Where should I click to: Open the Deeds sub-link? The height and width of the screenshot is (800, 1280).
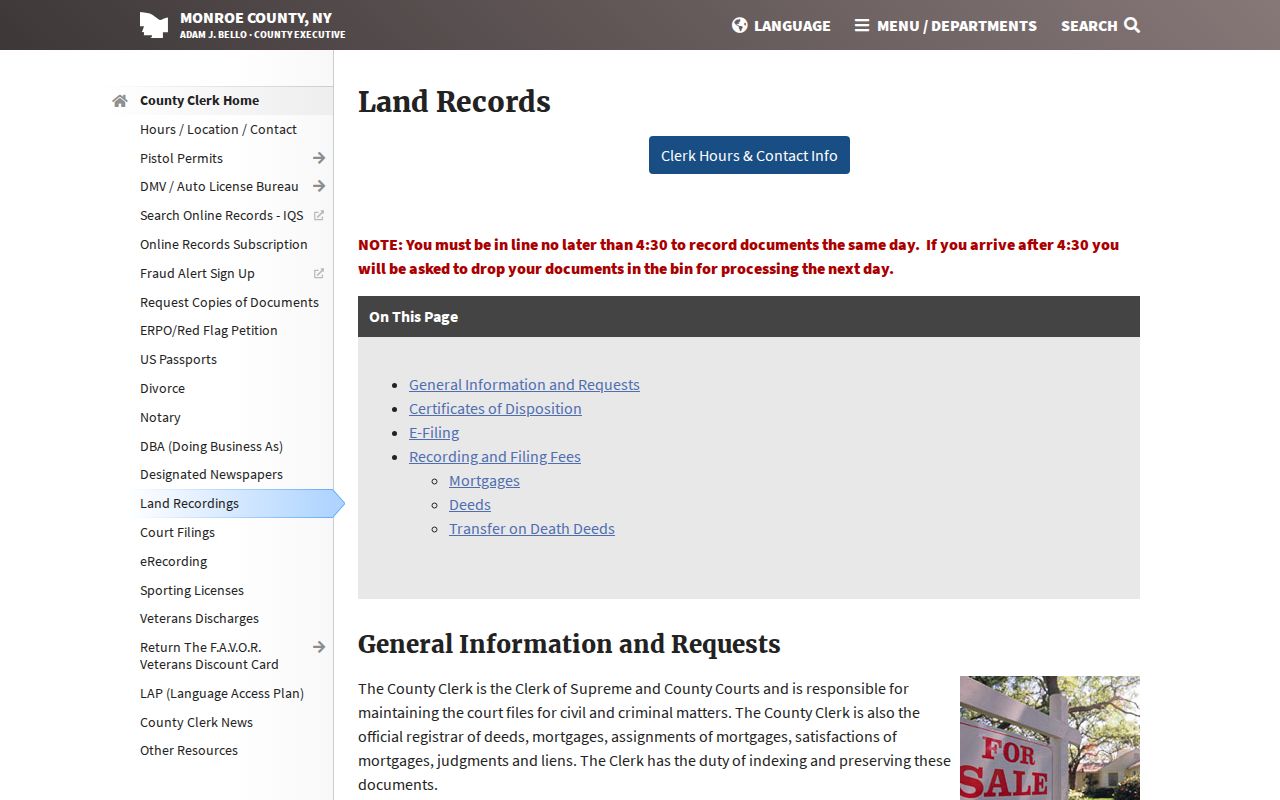(470, 504)
